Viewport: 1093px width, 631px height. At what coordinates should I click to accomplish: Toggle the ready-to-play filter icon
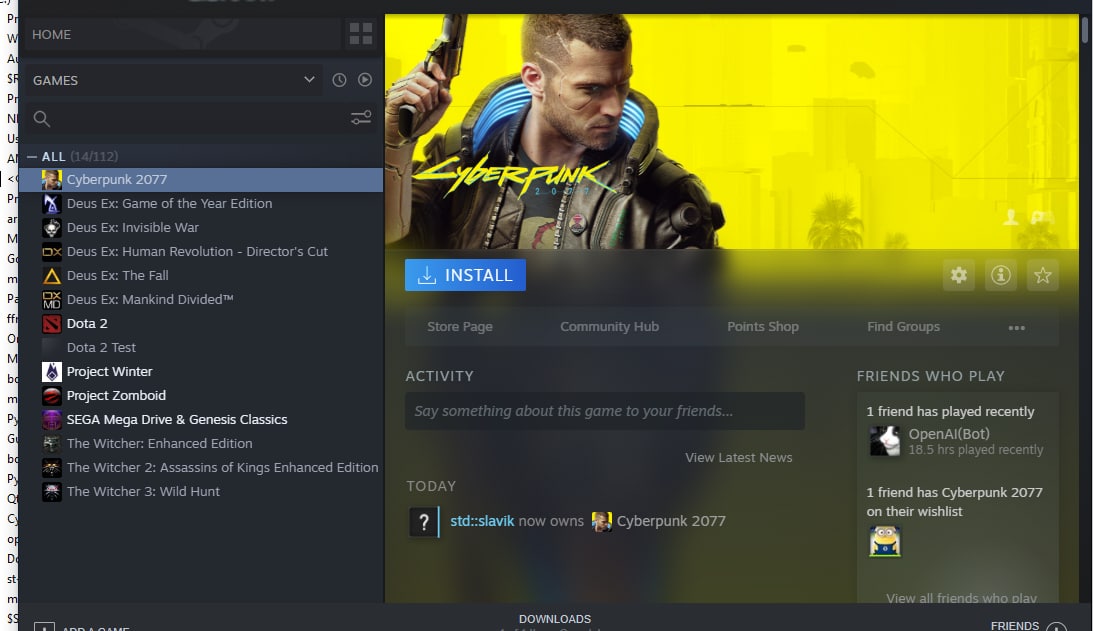[x=365, y=80]
